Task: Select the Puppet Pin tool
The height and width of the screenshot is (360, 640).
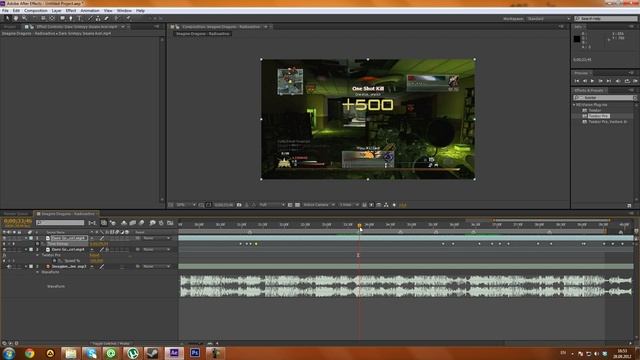Action: (128, 18)
